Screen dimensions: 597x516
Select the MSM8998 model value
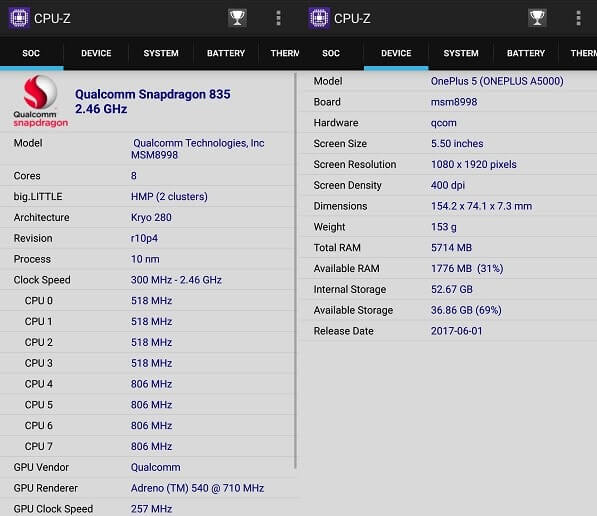click(x=155, y=155)
